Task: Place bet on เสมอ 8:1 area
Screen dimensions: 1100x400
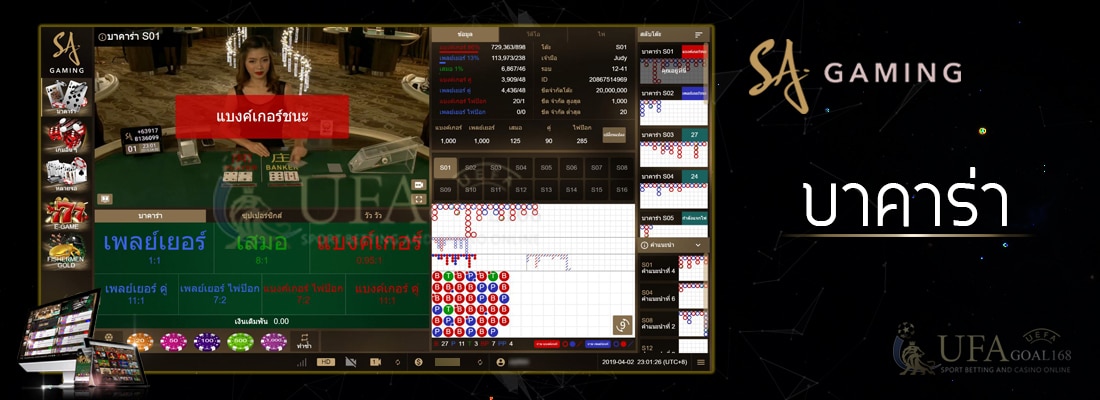Action: click(263, 247)
